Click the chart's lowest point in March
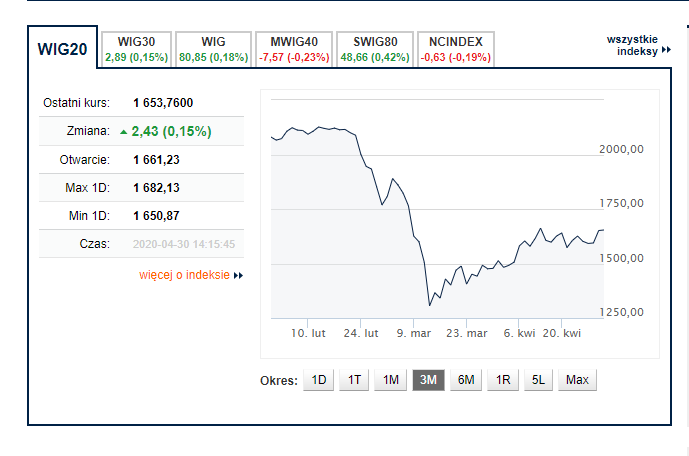 (x=429, y=305)
